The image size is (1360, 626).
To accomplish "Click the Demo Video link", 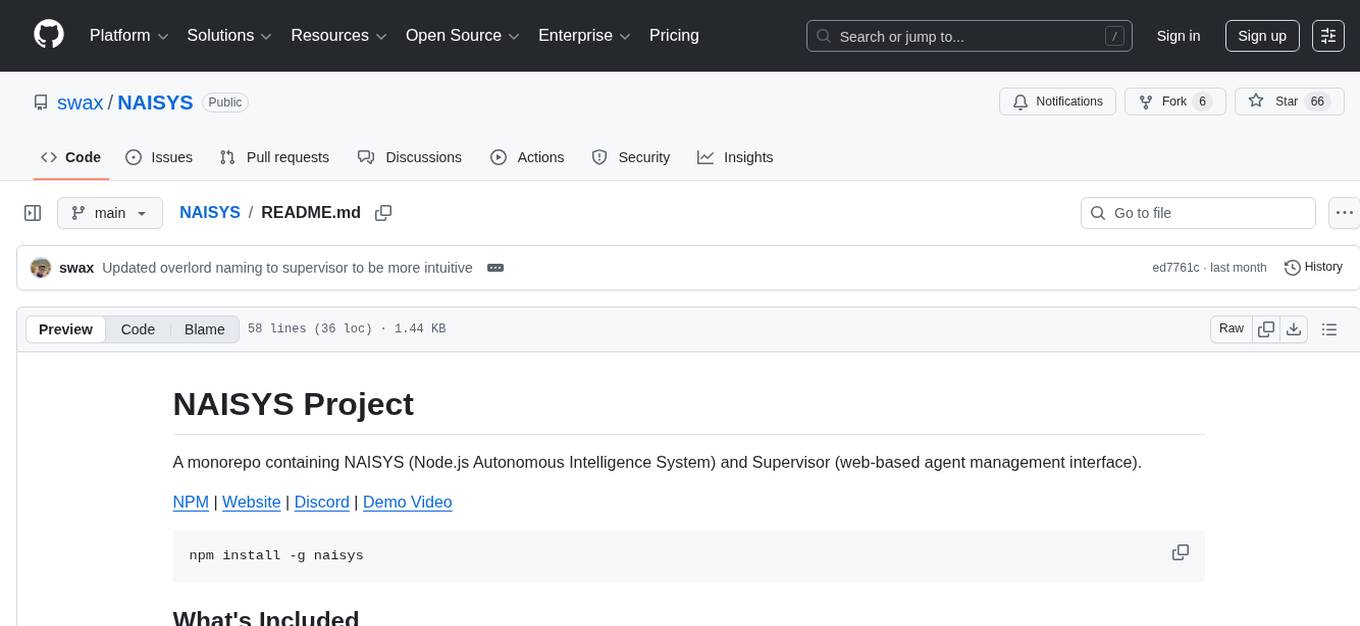I will [x=407, y=502].
